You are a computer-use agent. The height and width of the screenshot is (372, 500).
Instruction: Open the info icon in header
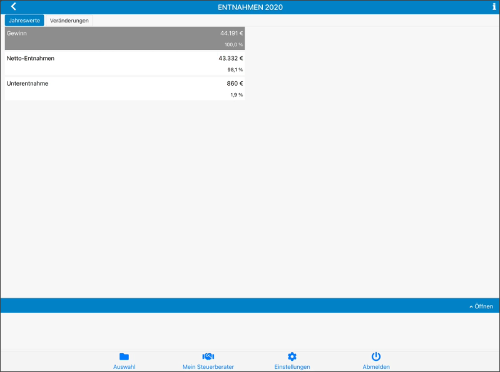[x=494, y=7]
